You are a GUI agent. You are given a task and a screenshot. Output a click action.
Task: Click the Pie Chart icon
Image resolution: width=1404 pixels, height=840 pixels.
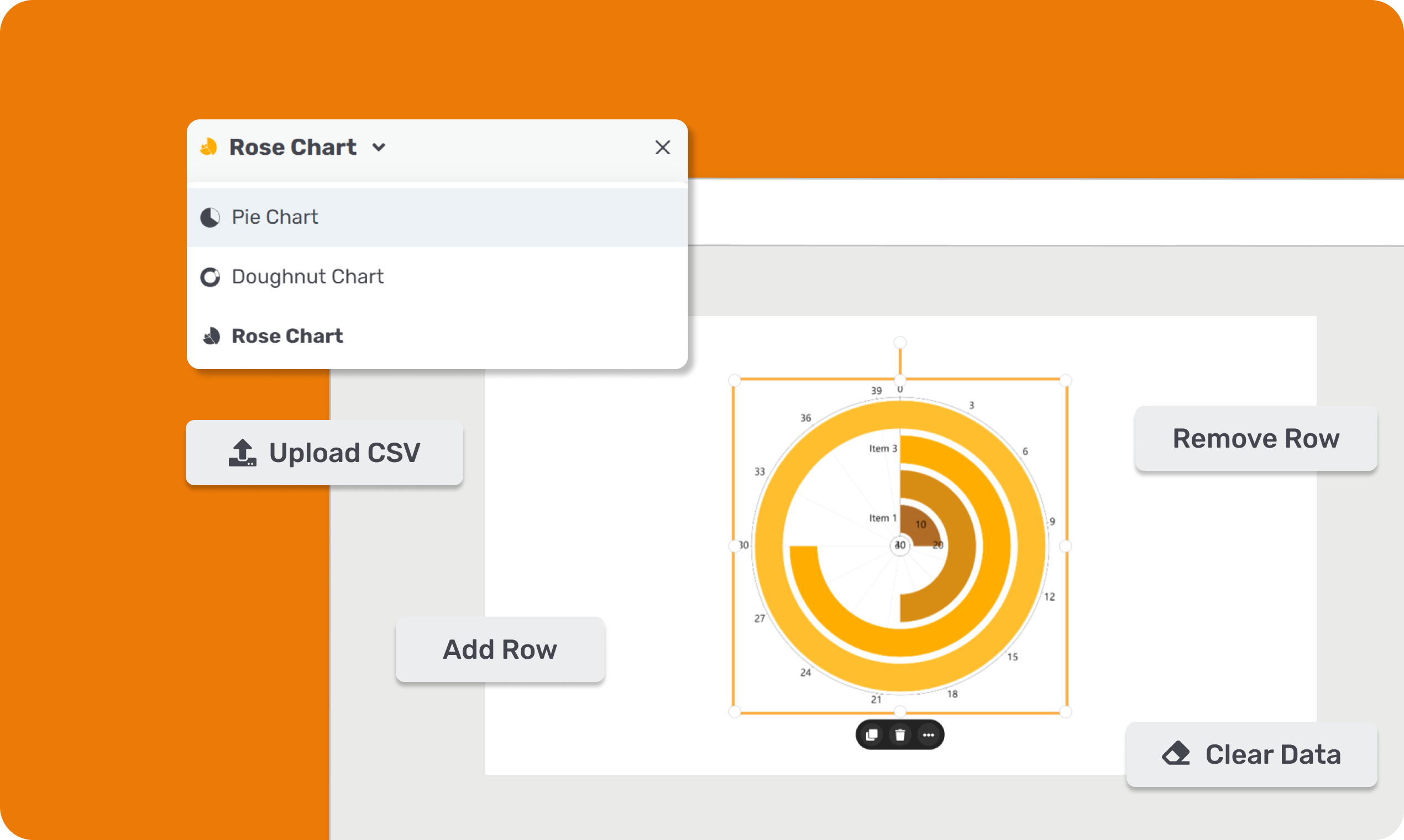tap(210, 217)
